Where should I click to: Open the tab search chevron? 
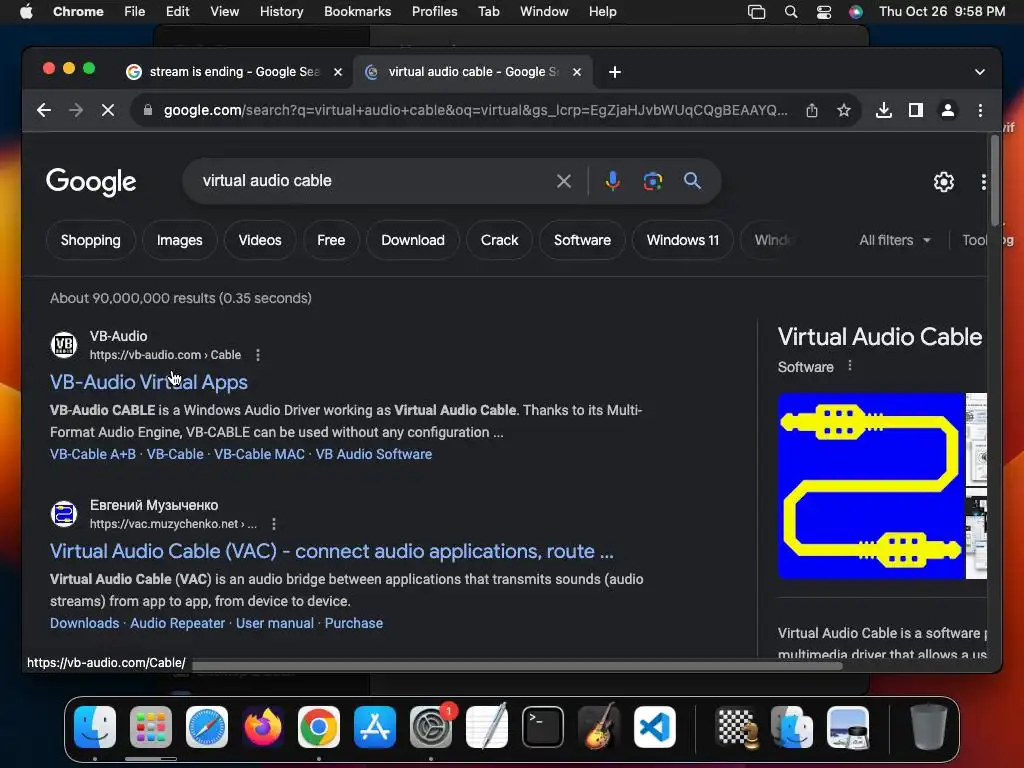tap(980, 72)
